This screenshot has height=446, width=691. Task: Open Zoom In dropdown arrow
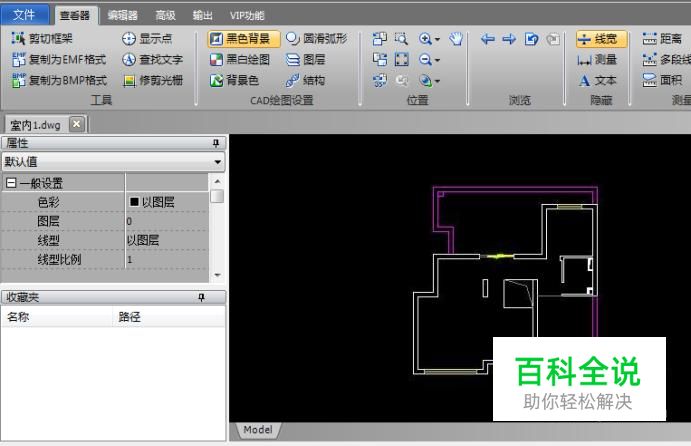click(437, 39)
